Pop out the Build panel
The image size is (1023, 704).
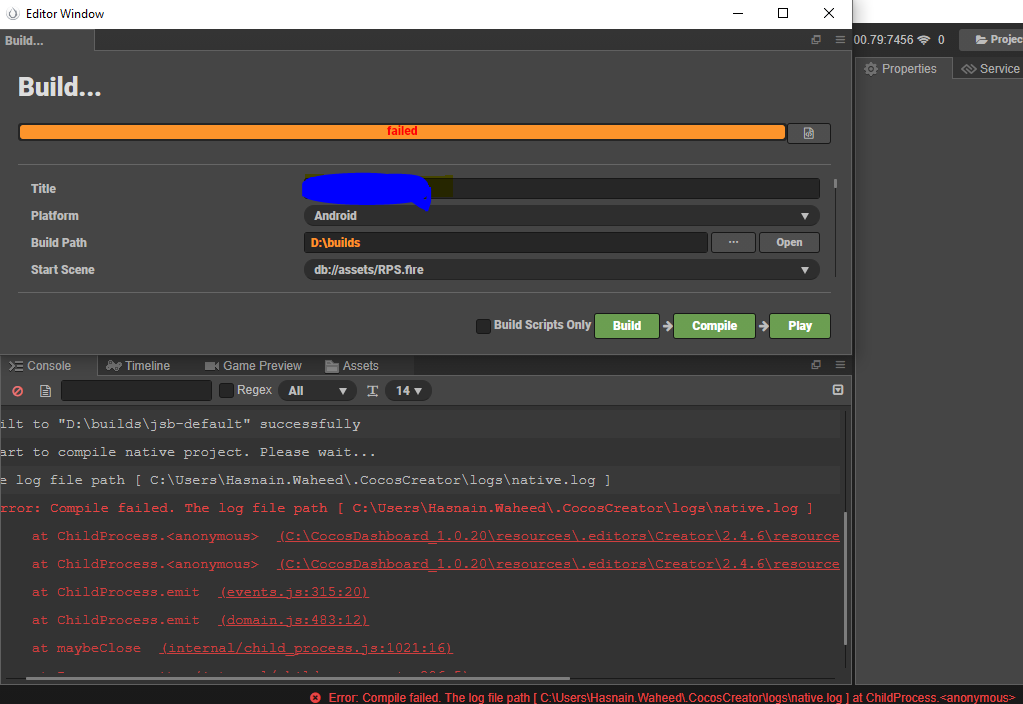click(x=816, y=40)
